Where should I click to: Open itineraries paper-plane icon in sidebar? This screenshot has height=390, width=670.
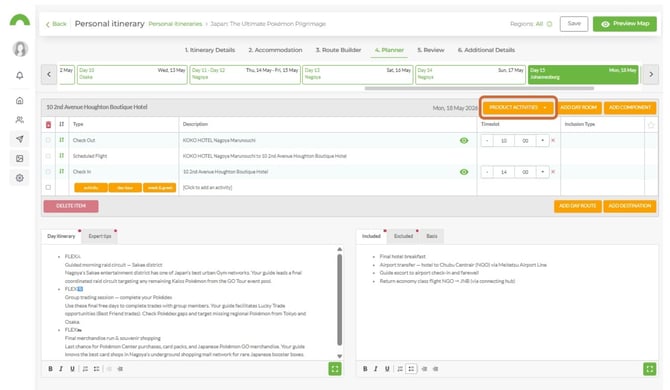[x=20, y=139]
